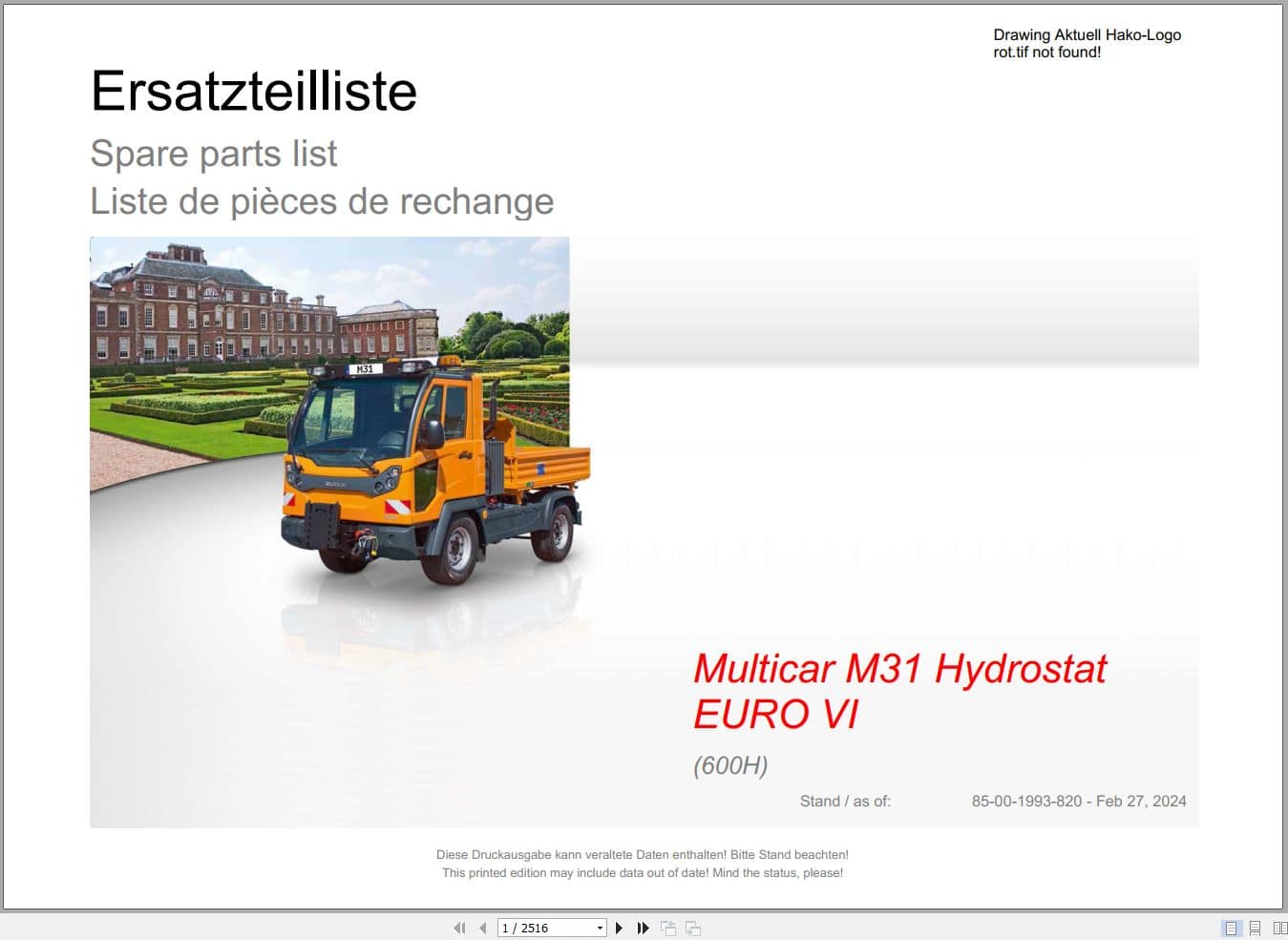Click the Liste de pièces de rechange text
Screen dimensions: 1288x940
coord(322,201)
